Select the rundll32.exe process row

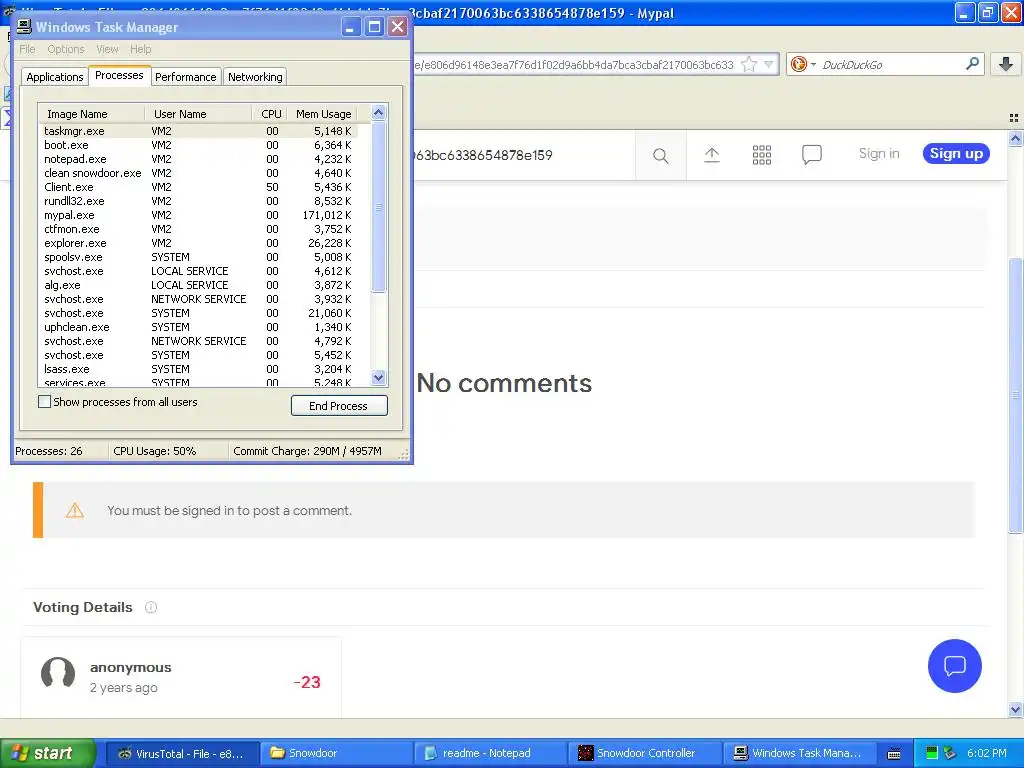pyautogui.click(x=199, y=201)
